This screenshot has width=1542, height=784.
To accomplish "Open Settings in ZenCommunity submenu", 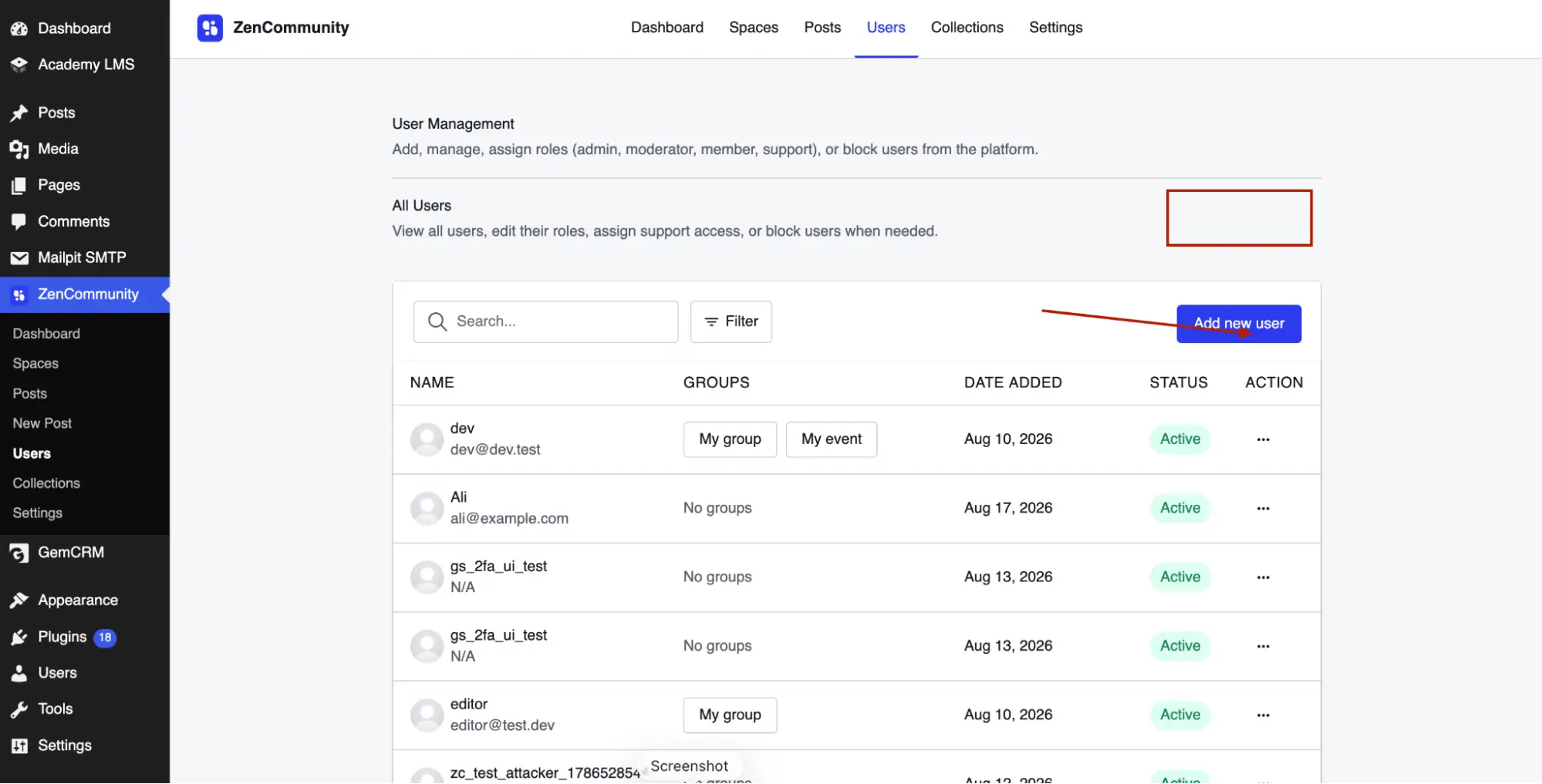I will click(x=37, y=513).
